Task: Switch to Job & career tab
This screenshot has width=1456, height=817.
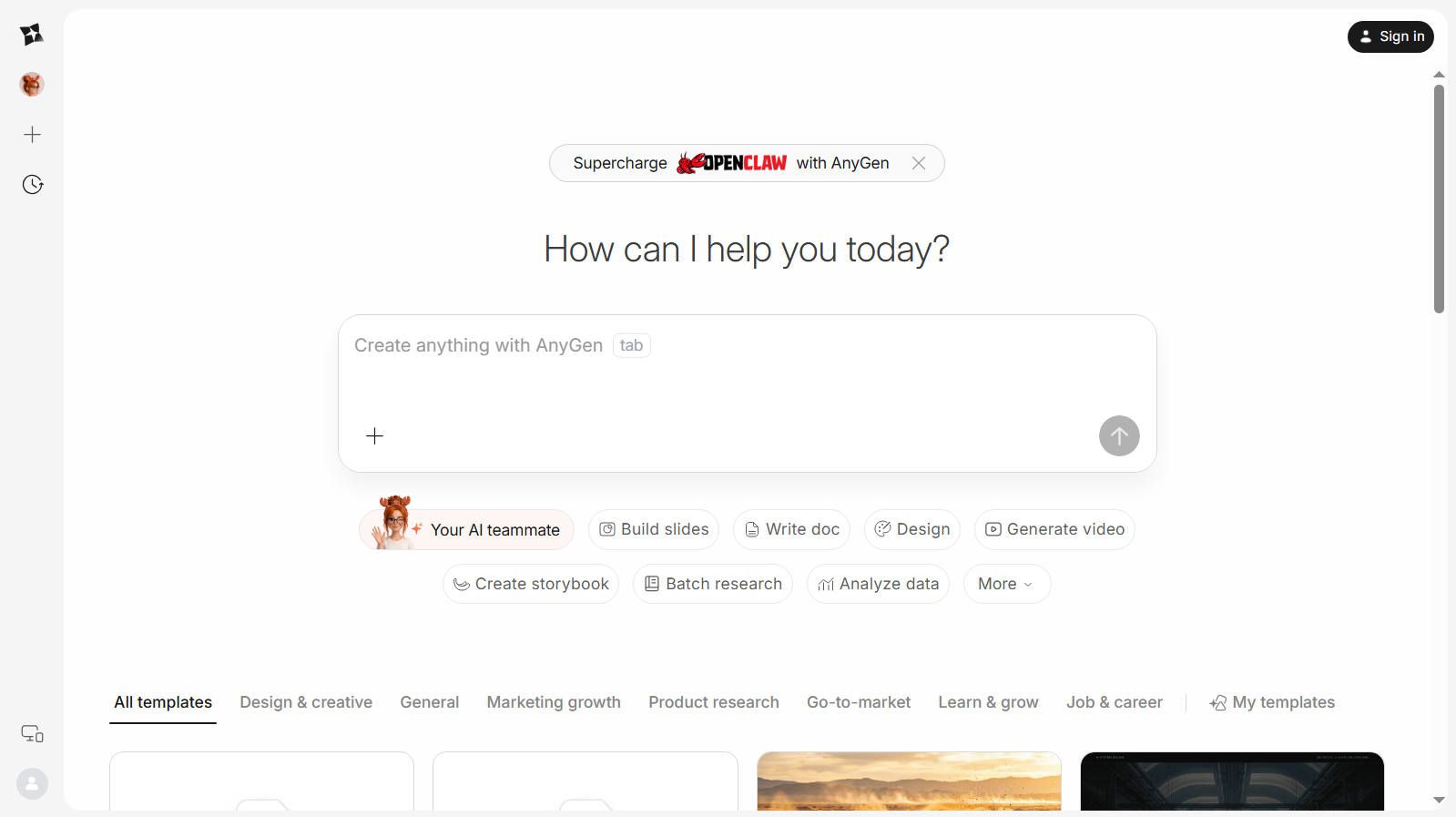Action: pyautogui.click(x=1115, y=702)
